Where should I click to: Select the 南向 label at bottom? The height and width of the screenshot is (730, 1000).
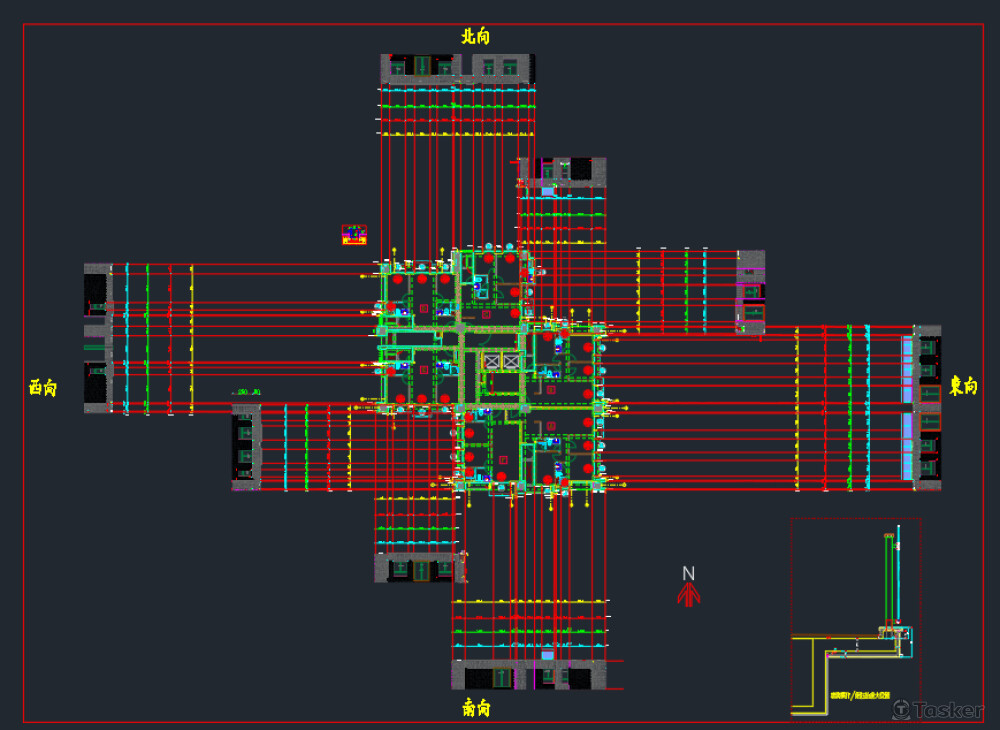476,708
